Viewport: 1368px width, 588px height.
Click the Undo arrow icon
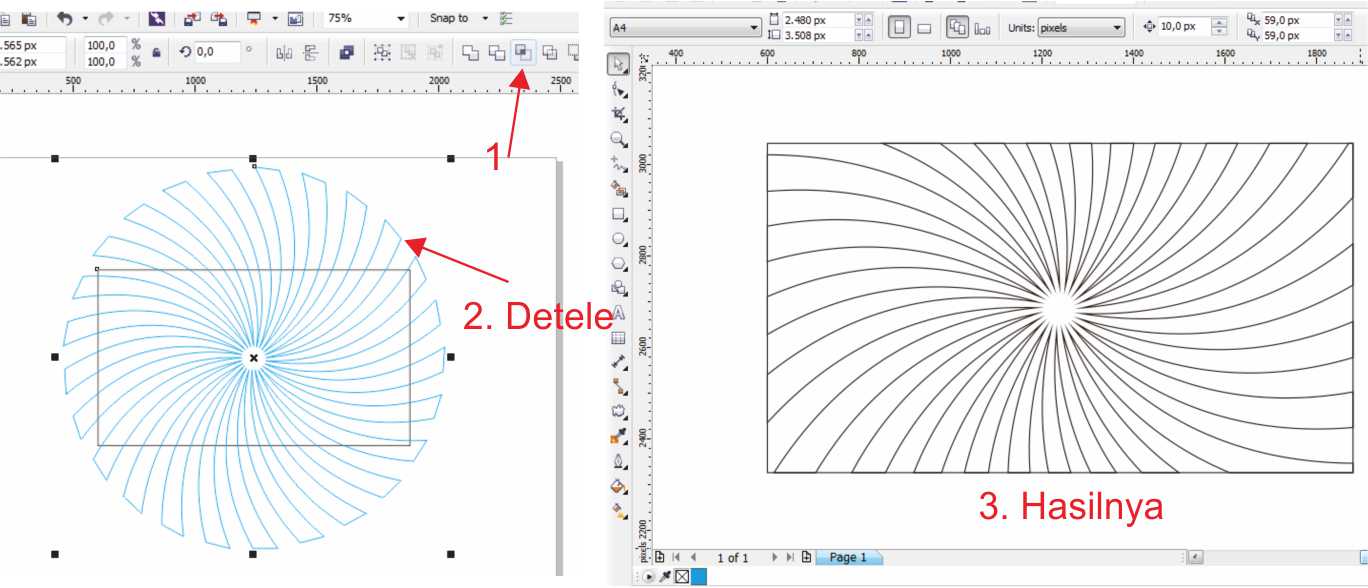pyautogui.click(x=65, y=18)
